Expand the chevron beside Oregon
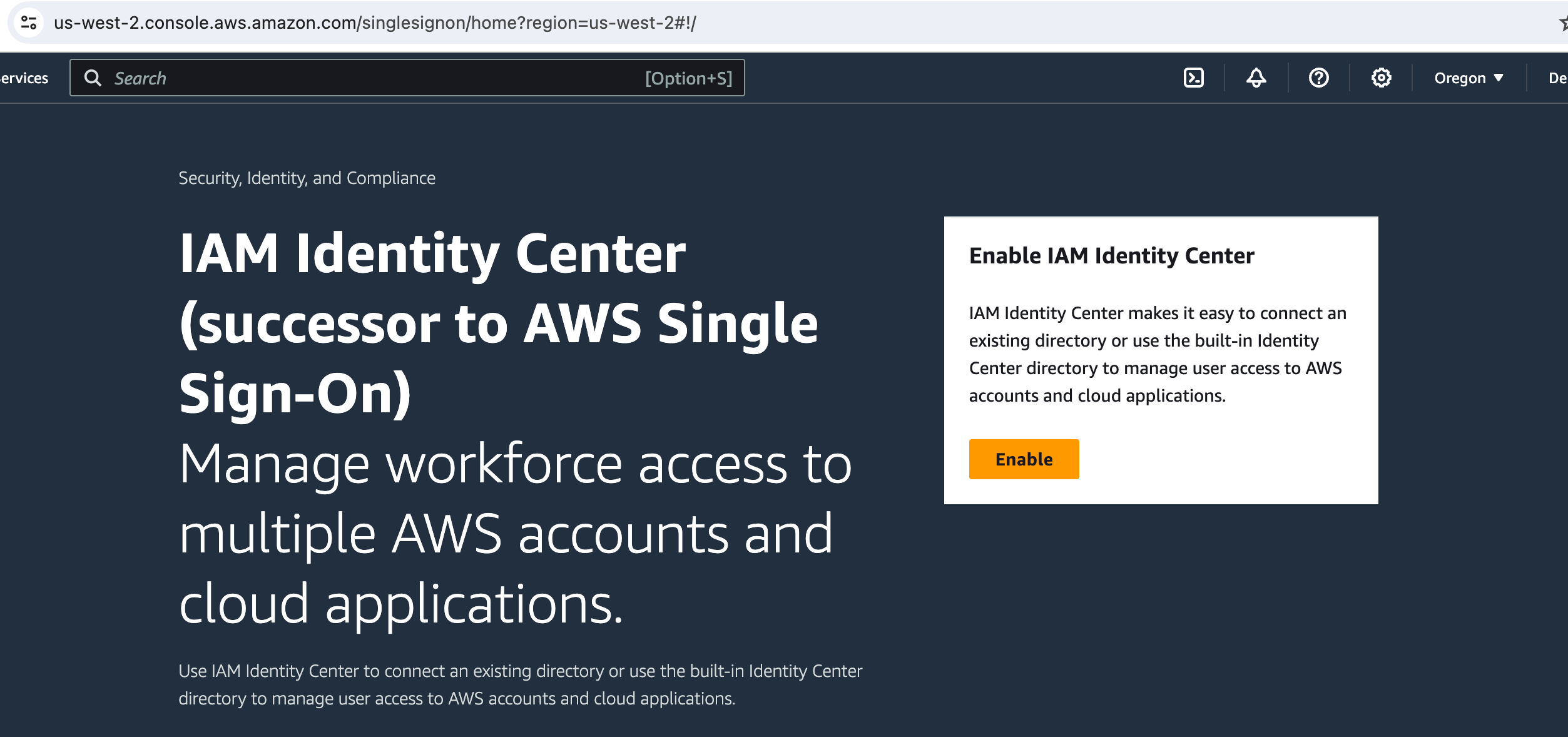1568x737 pixels. [1499, 78]
